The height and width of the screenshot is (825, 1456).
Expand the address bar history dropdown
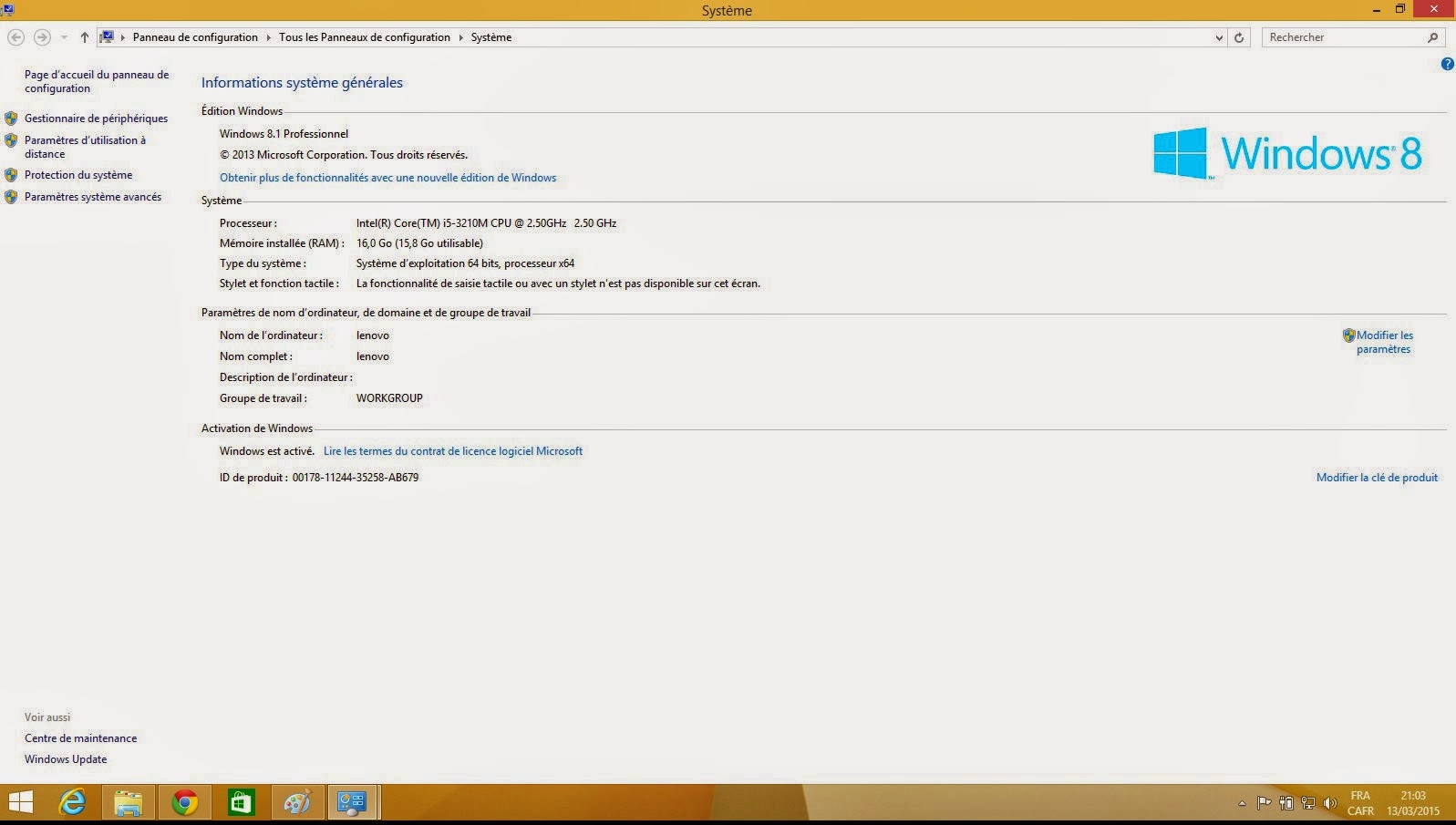[x=1219, y=37]
